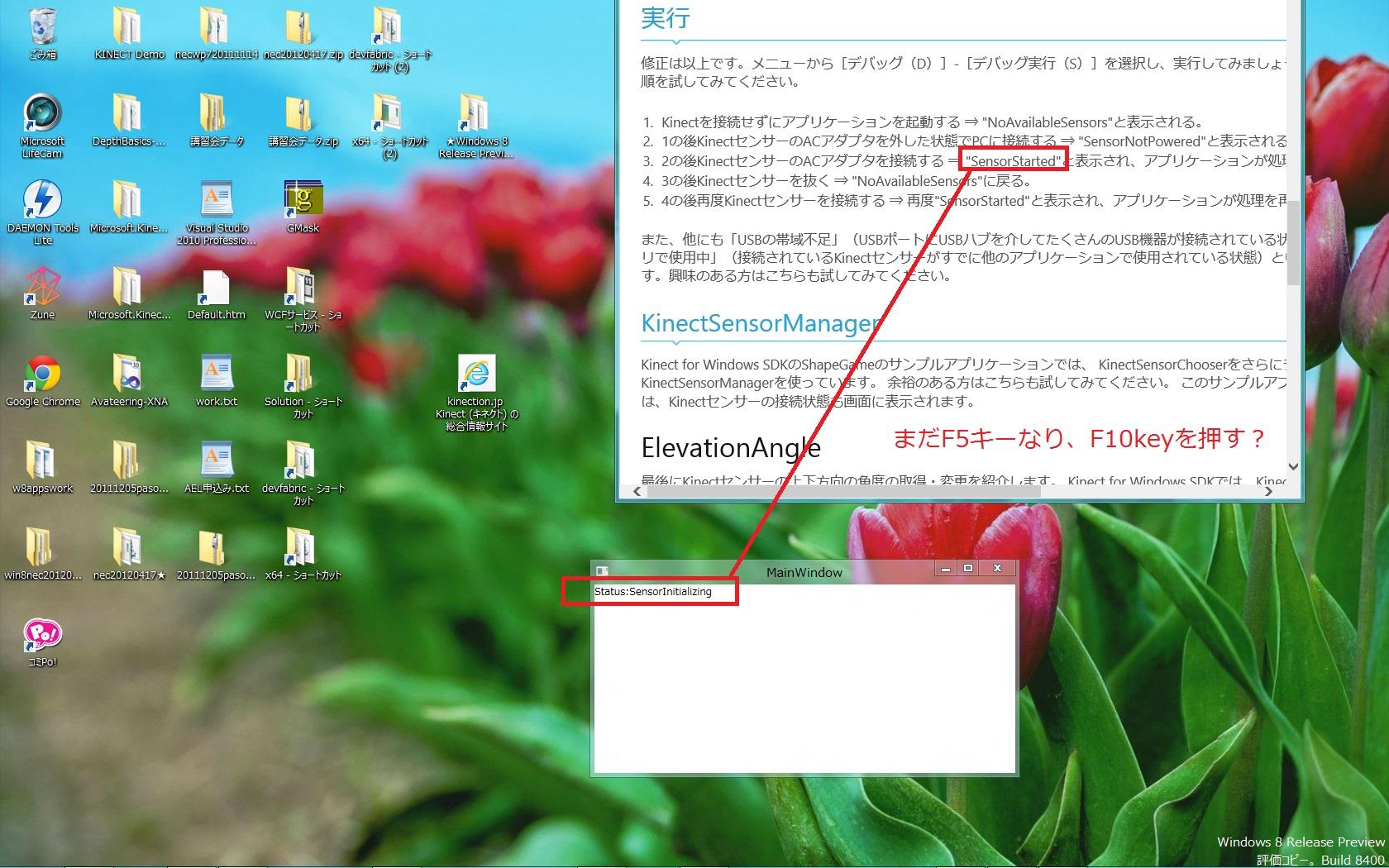This screenshot has width=1389, height=868.
Task: Select the ★Windows 8 Release Preview folder
Action: click(476, 126)
